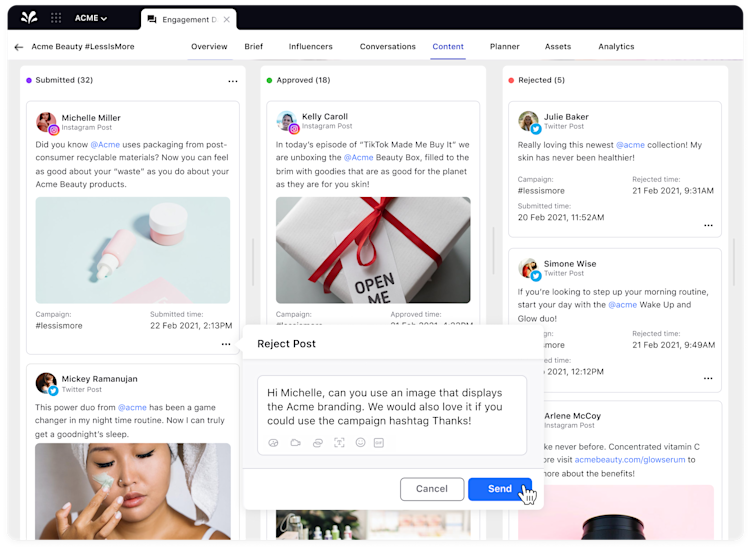Open the Overview tab
Image resolution: width=750 pixels, height=549 pixels.
(209, 46)
